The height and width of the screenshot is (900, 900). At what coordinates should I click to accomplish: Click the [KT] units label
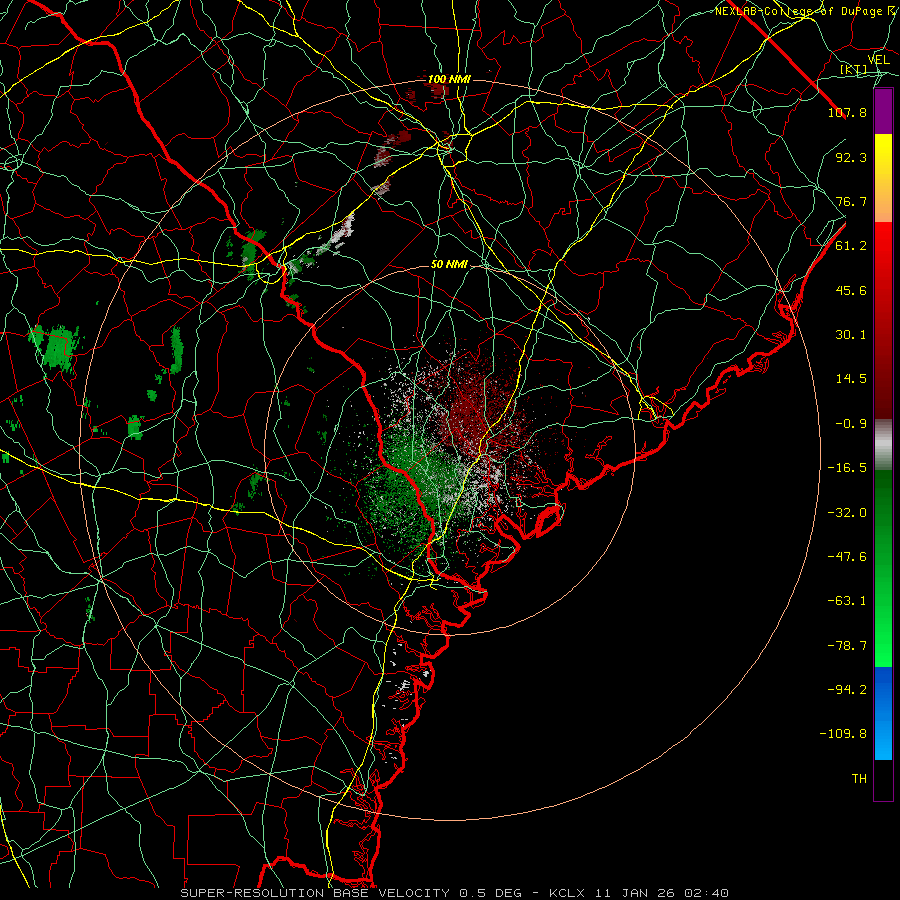[853, 70]
